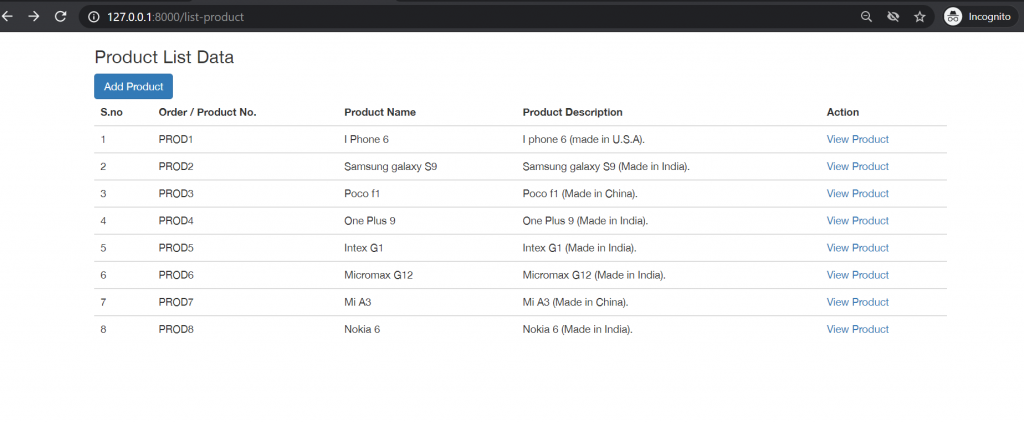This screenshot has height=422, width=1024.
Task: Open View Product for Samsung galaxy S9
Action: tap(857, 166)
